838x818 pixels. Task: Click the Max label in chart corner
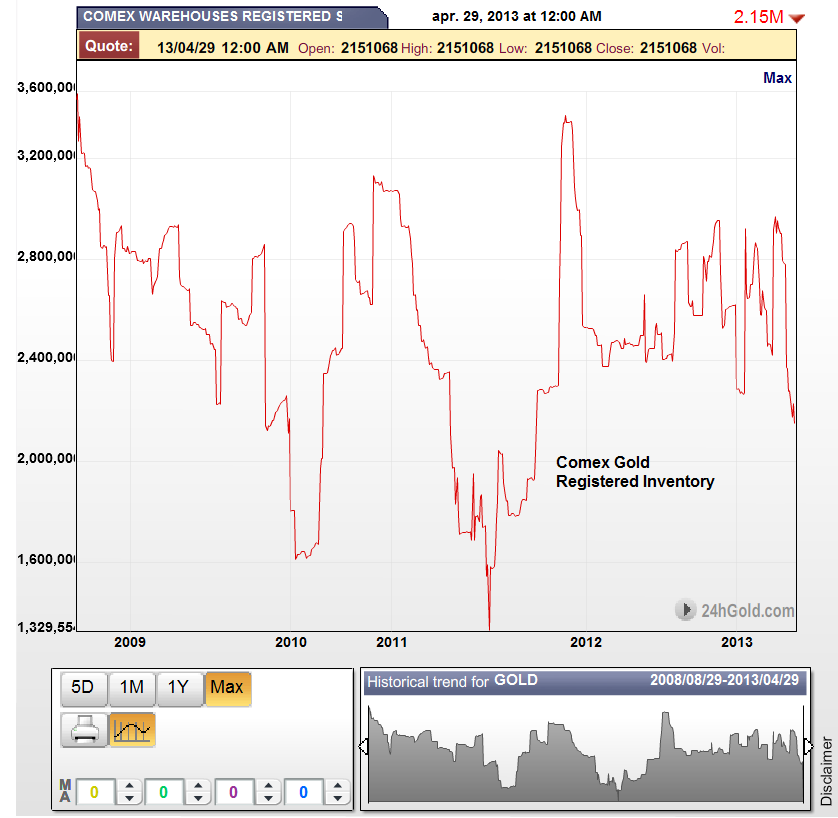[x=777, y=78]
